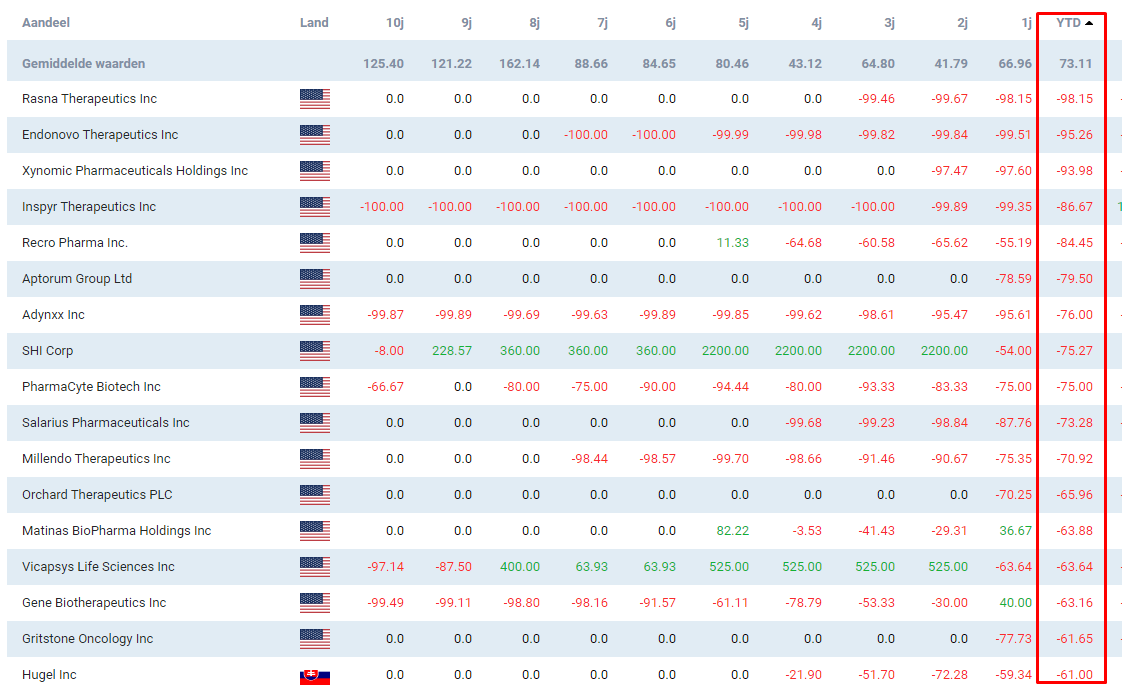1122x687 pixels.
Task: Click the US flag for PharmaCyte Biotech
Action: point(315,386)
